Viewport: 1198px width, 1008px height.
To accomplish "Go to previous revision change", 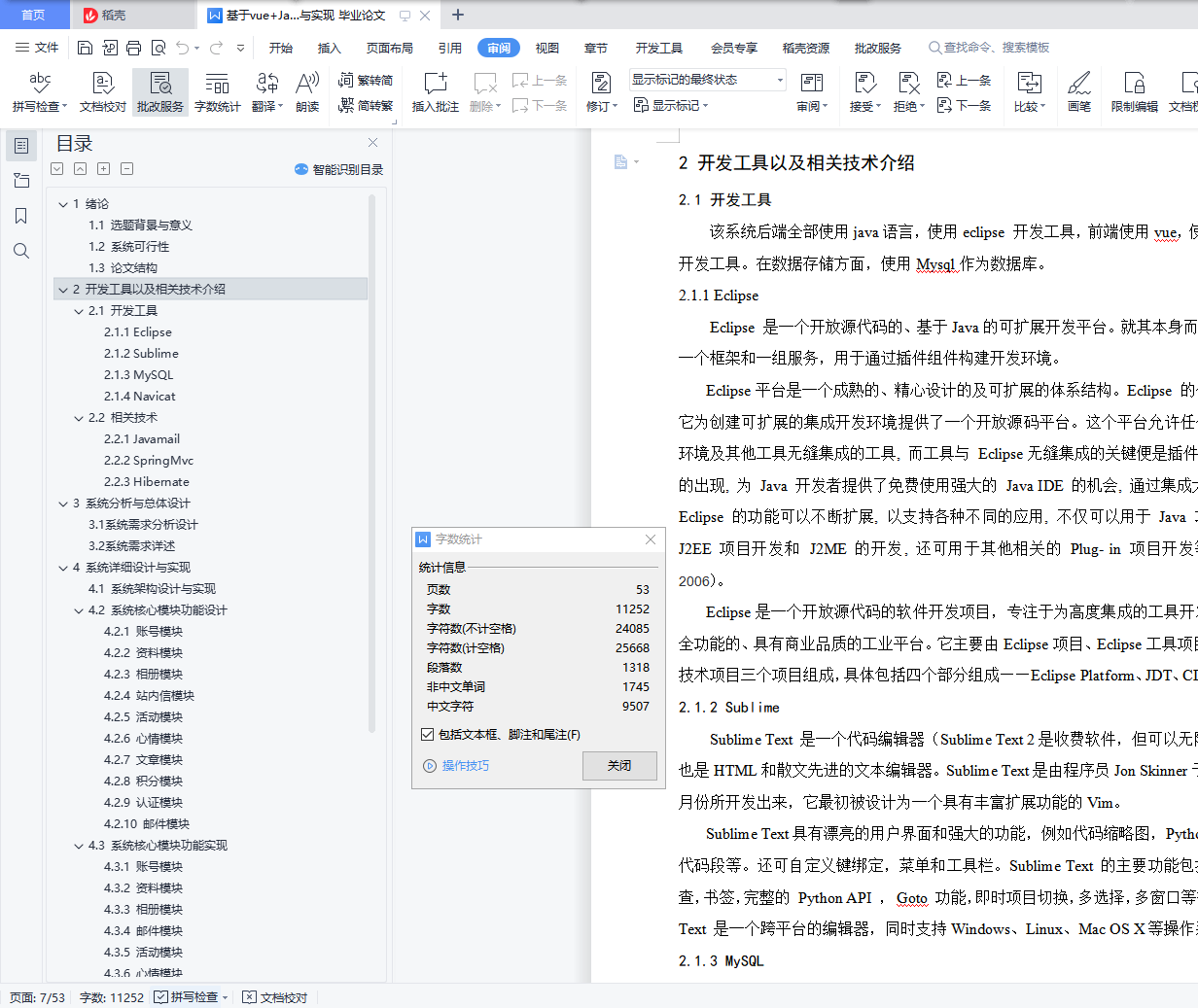I will [x=964, y=80].
